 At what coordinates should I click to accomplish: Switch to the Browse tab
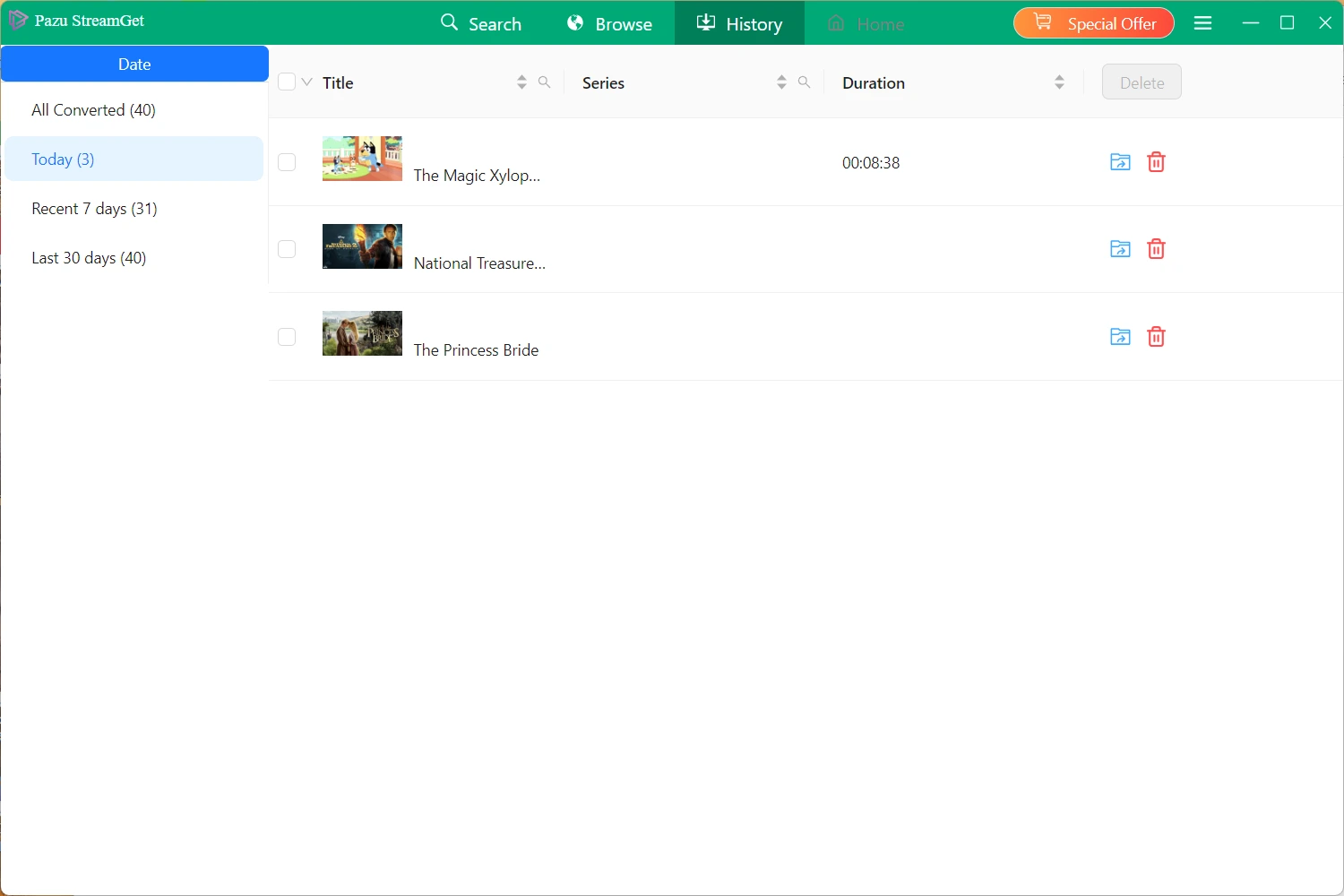610,23
